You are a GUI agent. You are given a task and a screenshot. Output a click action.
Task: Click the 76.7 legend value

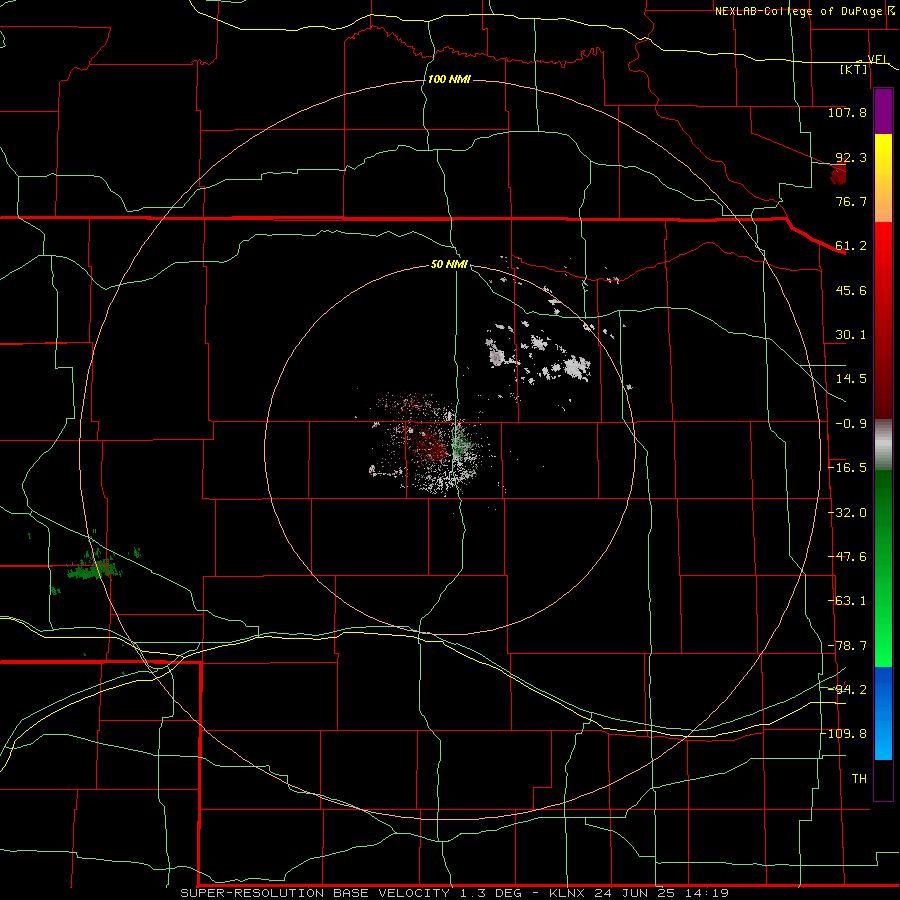[851, 201]
